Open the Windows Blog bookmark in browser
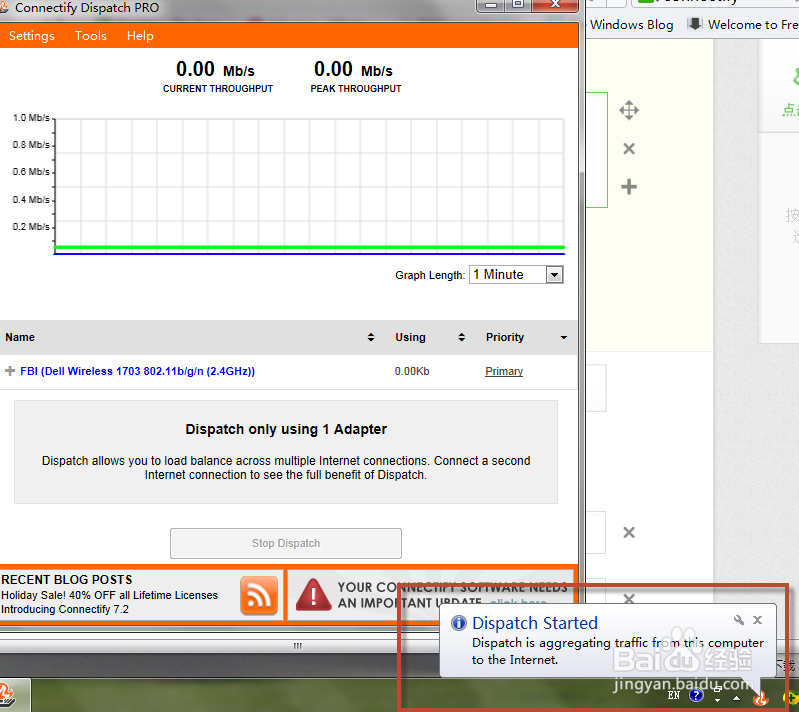The width and height of the screenshot is (799, 712). pos(631,24)
